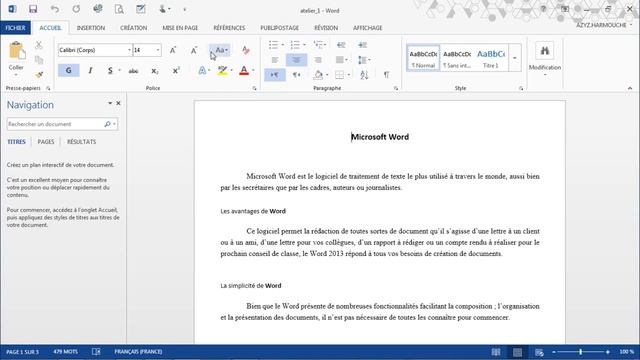The height and width of the screenshot is (360, 640).
Task: Redo the last action in the title bar
Action: coord(76,9)
